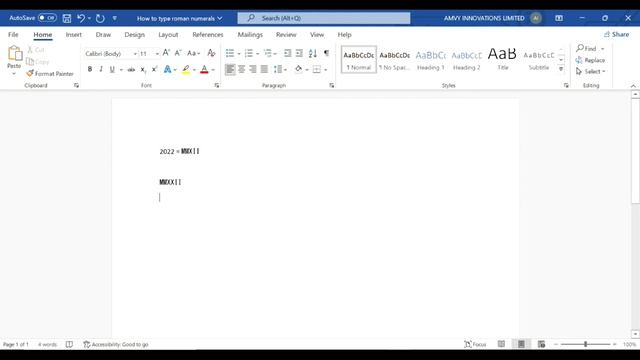Show or hide paragraph marks

[327, 53]
